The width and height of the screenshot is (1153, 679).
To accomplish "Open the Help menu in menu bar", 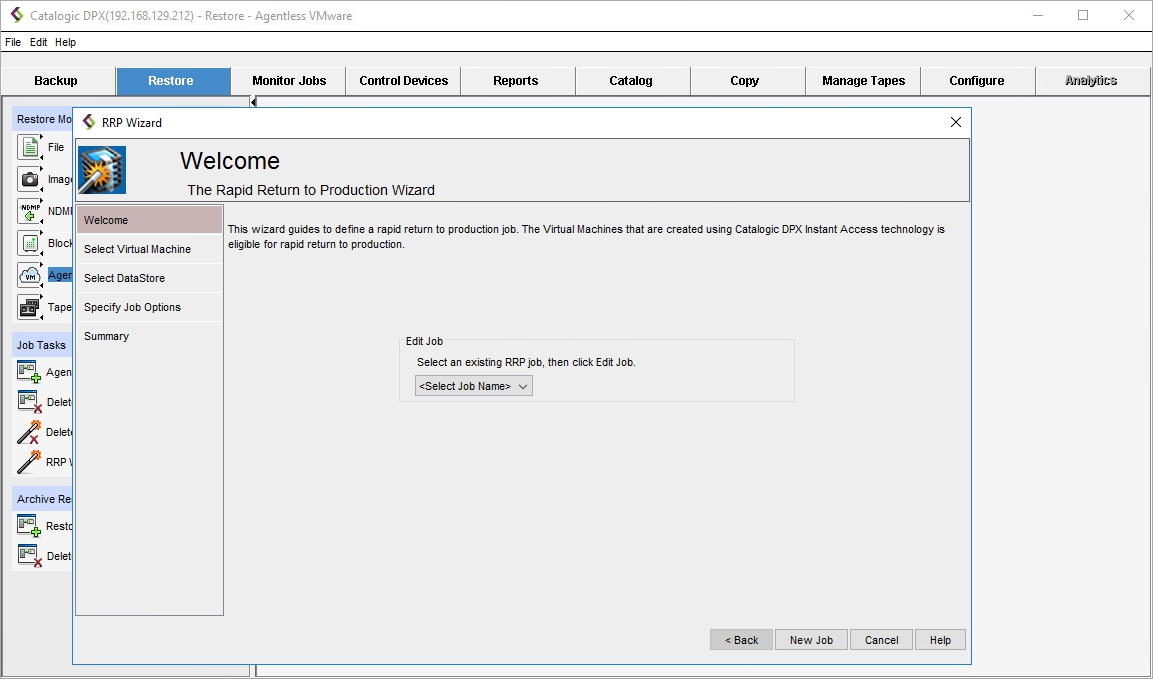I will click(x=65, y=42).
